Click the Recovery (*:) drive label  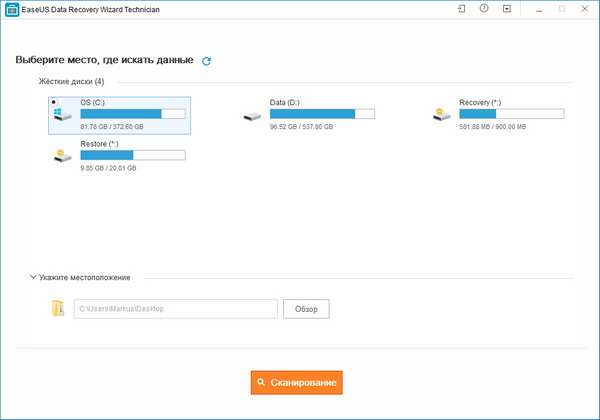tap(481, 102)
